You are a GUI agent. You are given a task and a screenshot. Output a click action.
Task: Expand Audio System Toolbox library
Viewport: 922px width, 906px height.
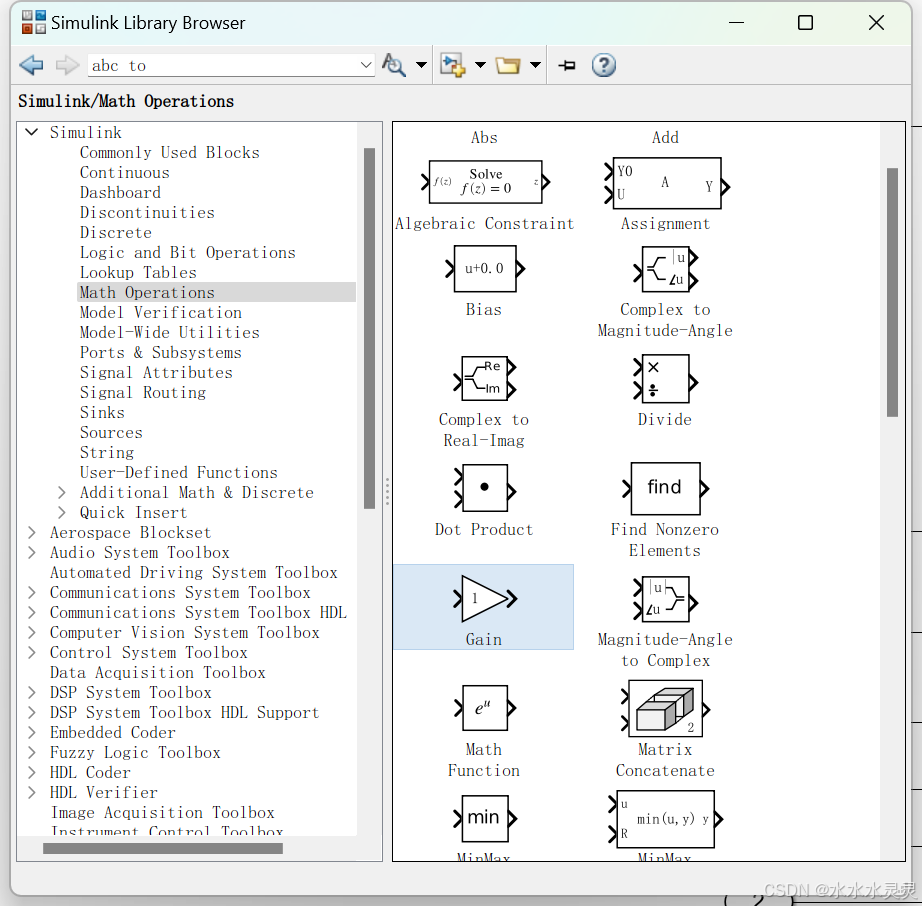(x=32, y=553)
